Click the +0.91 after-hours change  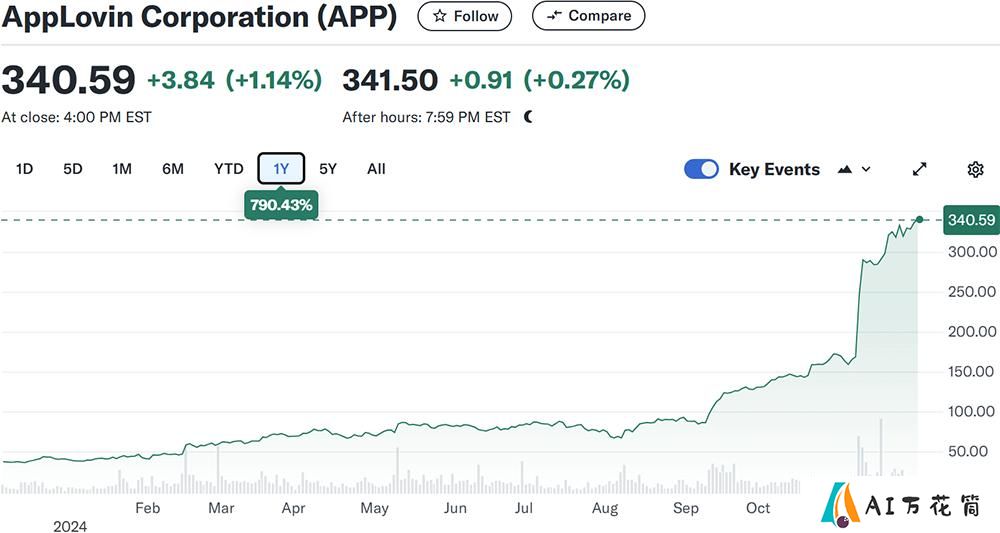(482, 80)
